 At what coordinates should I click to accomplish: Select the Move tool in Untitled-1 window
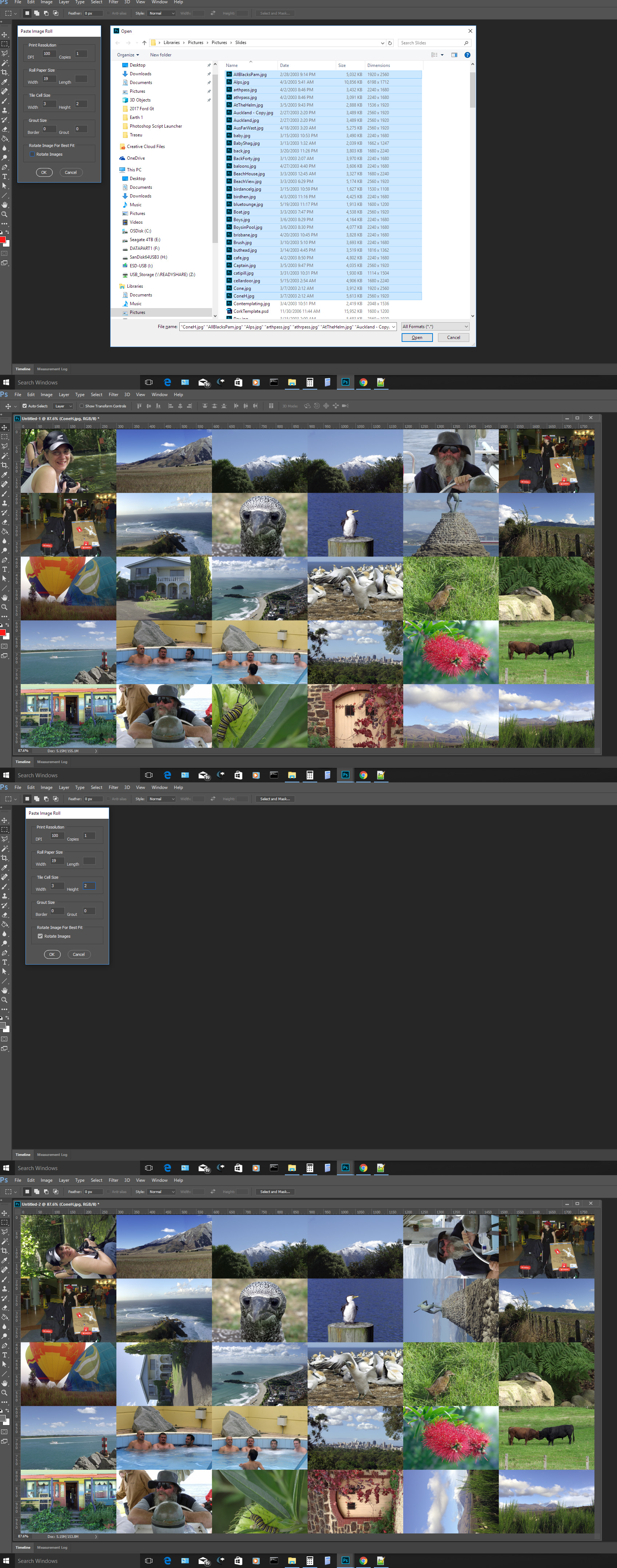5,427
